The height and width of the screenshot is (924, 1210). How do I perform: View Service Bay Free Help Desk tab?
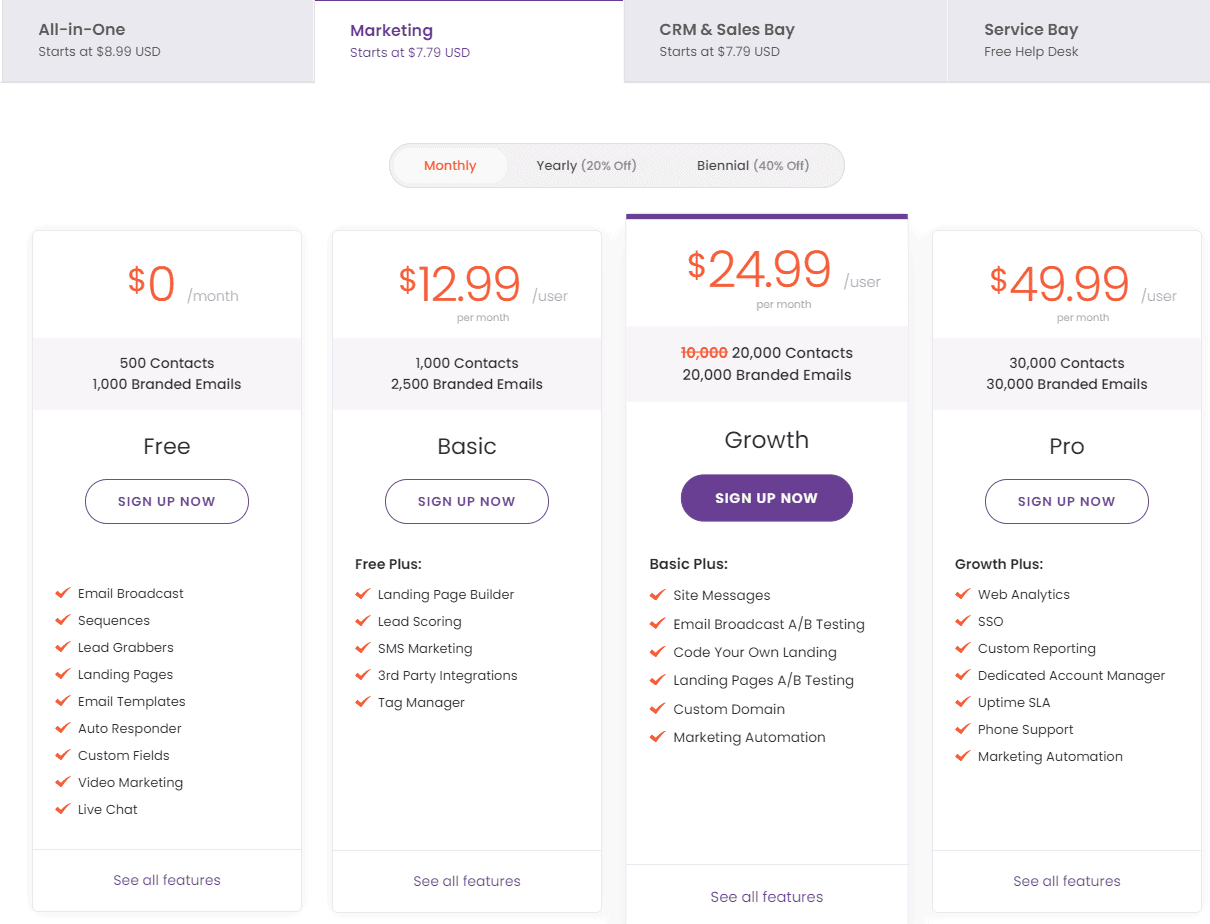point(1078,40)
